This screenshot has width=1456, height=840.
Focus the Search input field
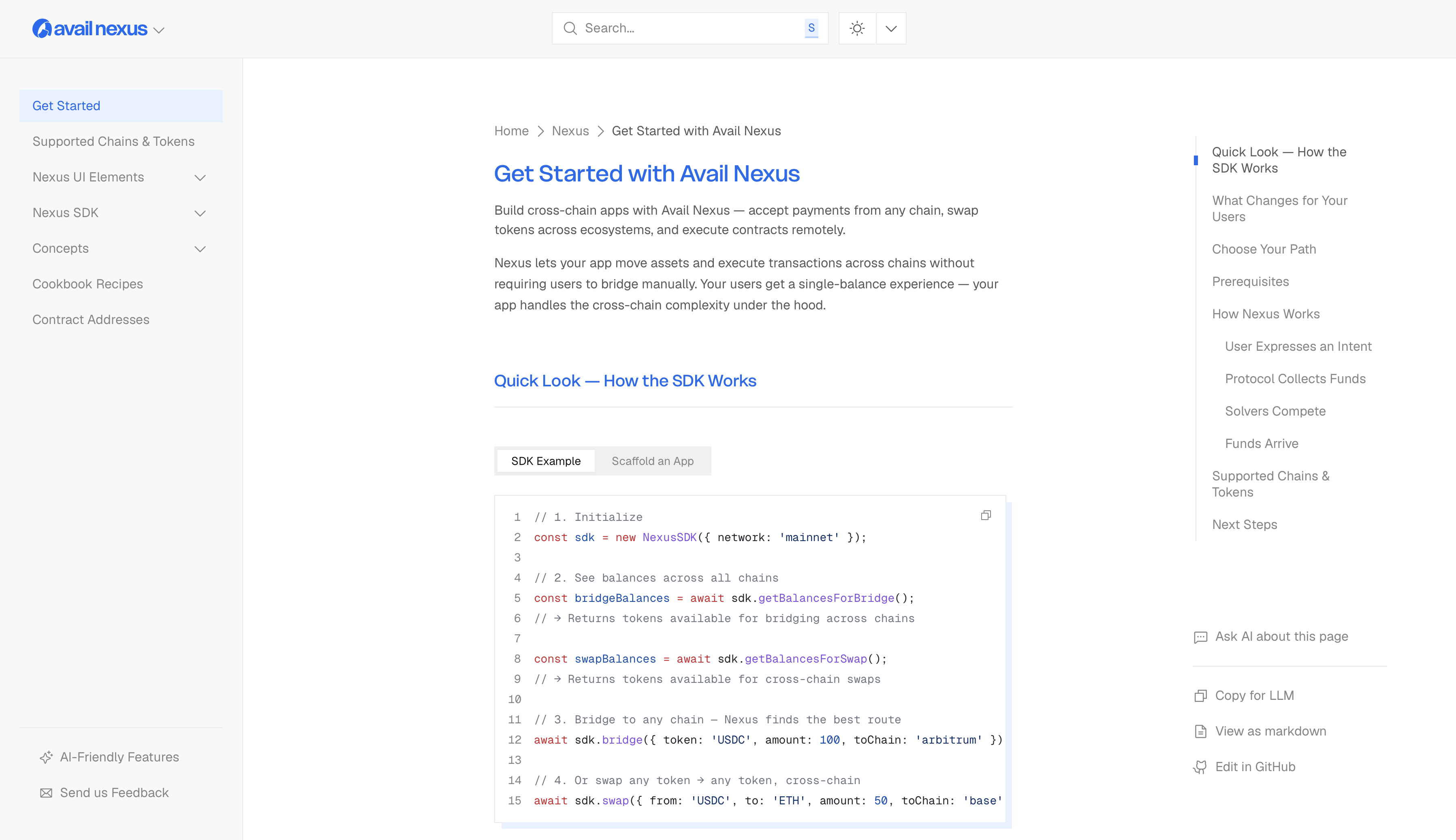click(690, 28)
